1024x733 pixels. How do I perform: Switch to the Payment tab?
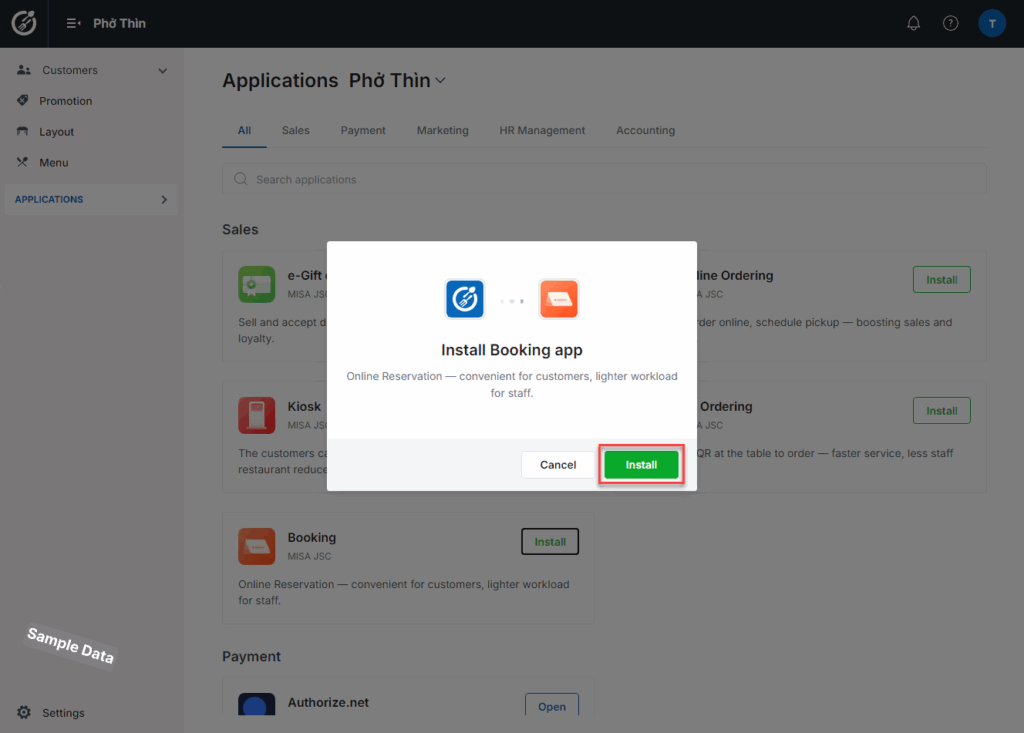pyautogui.click(x=363, y=130)
